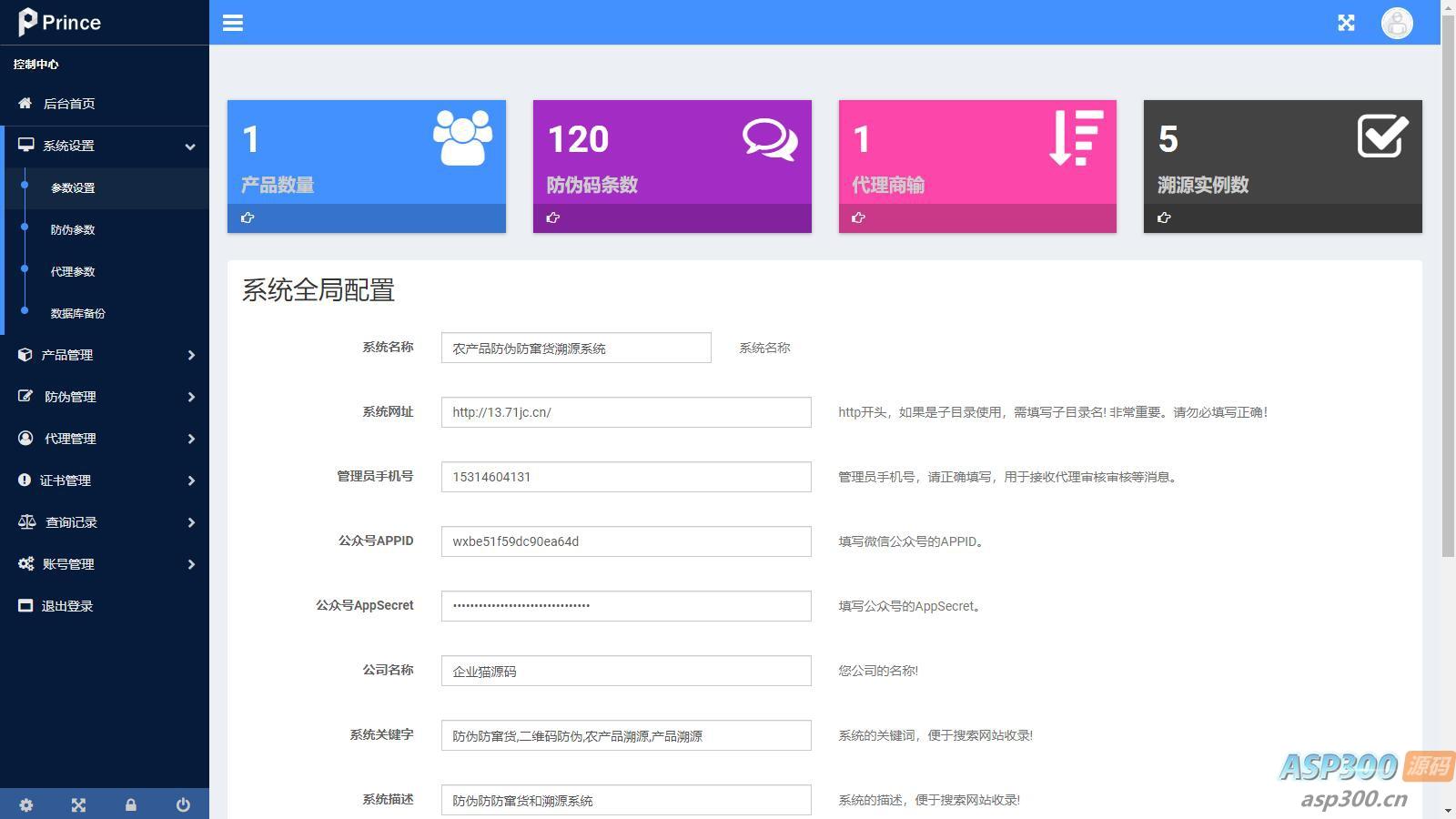The image size is (1456, 819).
Task: Expand the 代理管理 sidebar menu
Action: click(x=105, y=439)
